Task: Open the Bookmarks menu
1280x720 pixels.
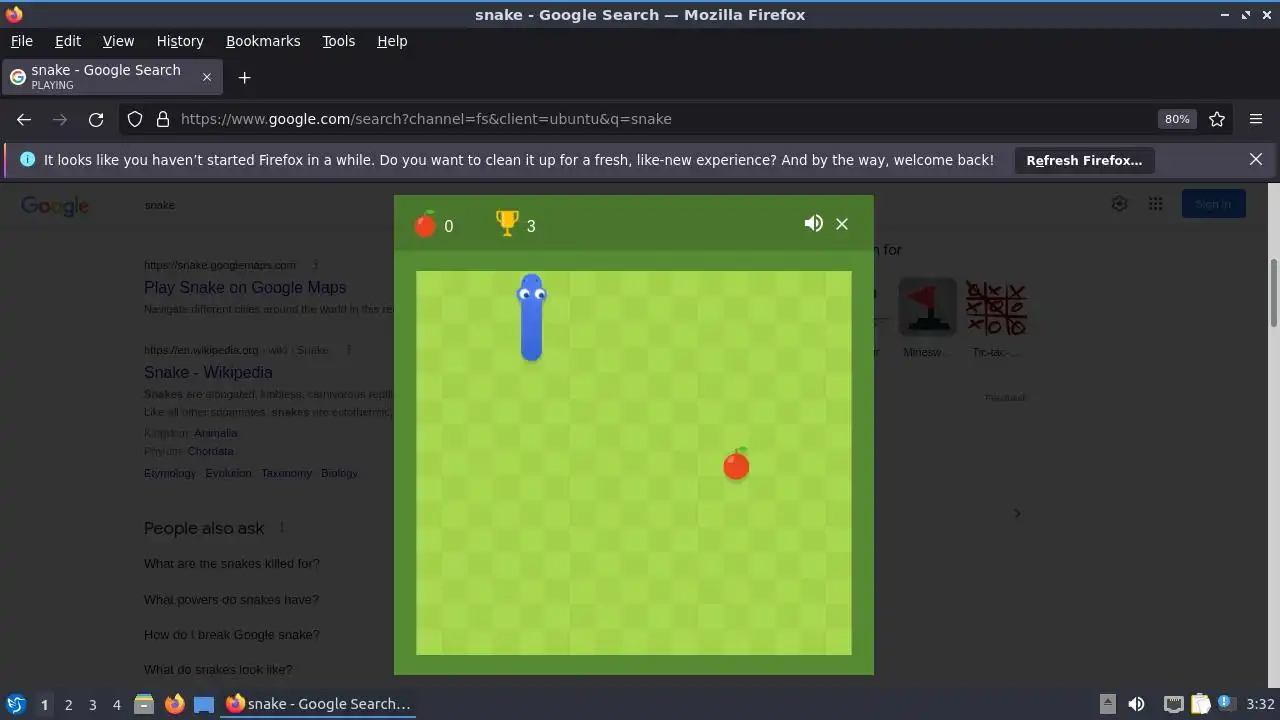Action: (x=263, y=41)
